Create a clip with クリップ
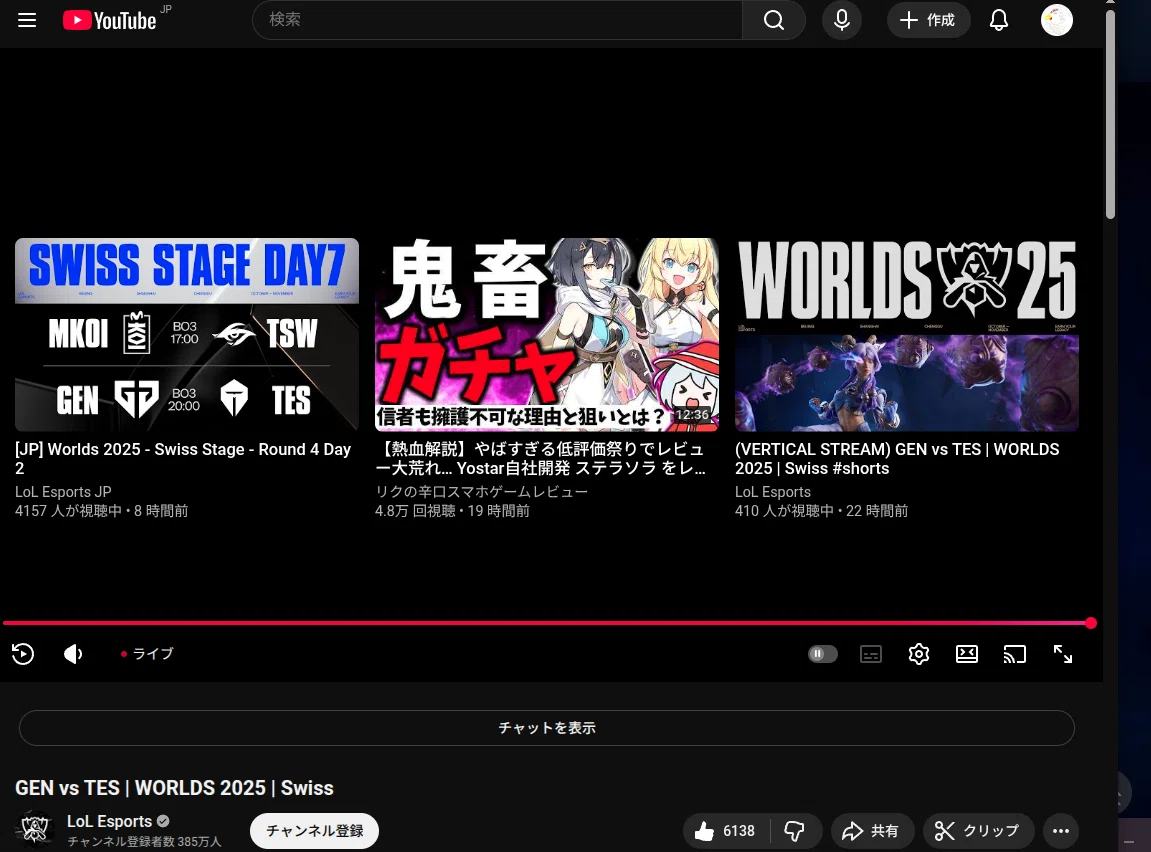 point(978,831)
